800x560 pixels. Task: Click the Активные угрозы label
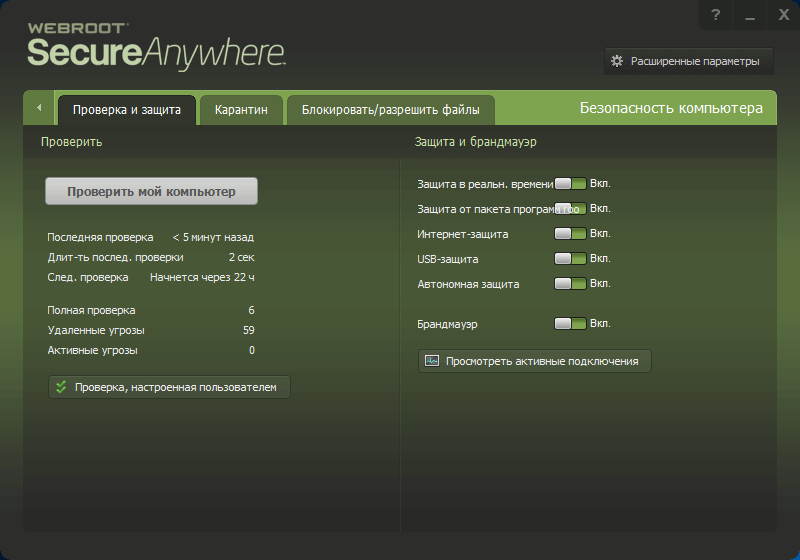point(92,350)
